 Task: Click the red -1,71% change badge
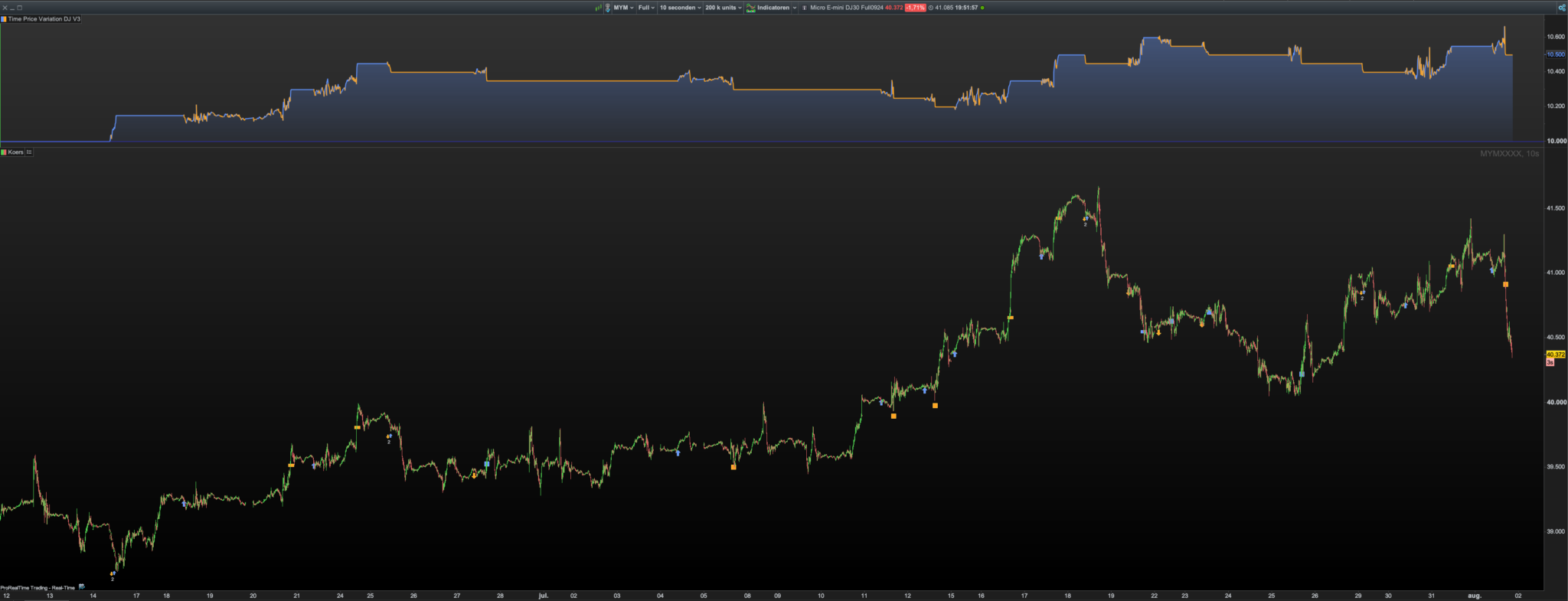915,8
